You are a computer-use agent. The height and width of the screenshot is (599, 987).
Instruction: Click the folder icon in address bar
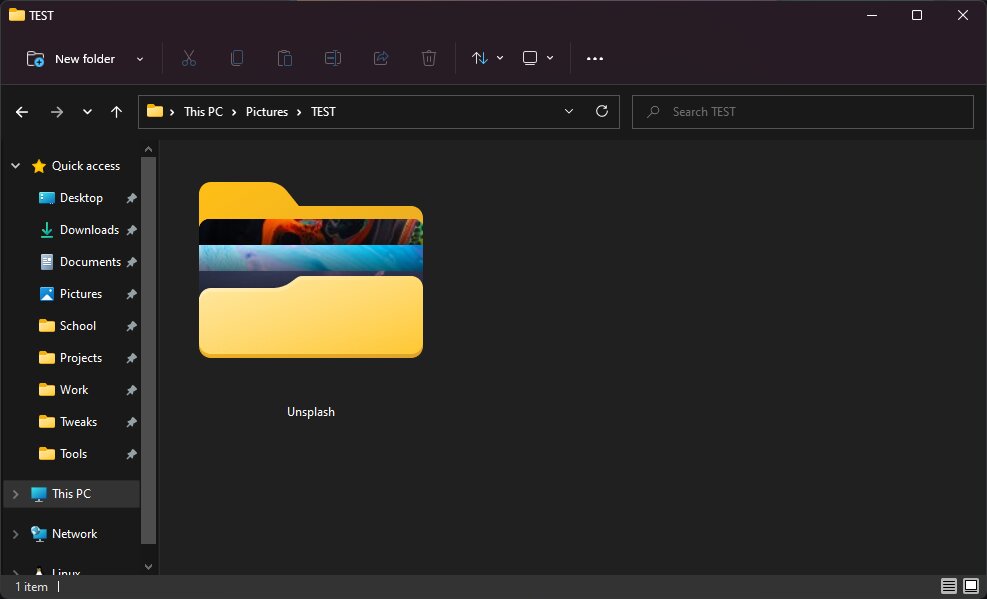[155, 111]
